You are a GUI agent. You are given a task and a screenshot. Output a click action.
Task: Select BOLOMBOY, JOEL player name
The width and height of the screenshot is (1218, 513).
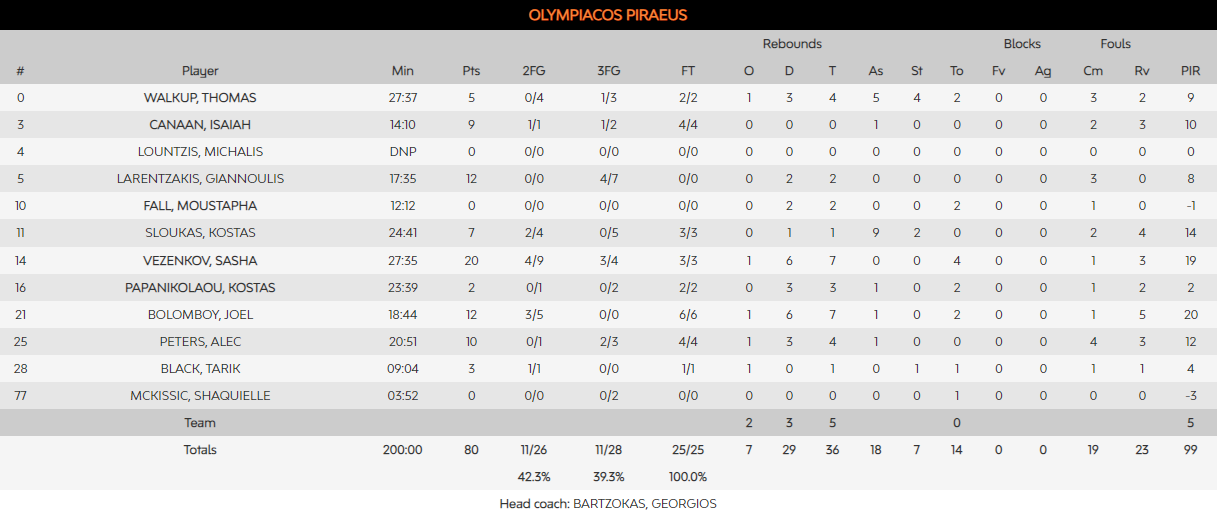click(200, 315)
